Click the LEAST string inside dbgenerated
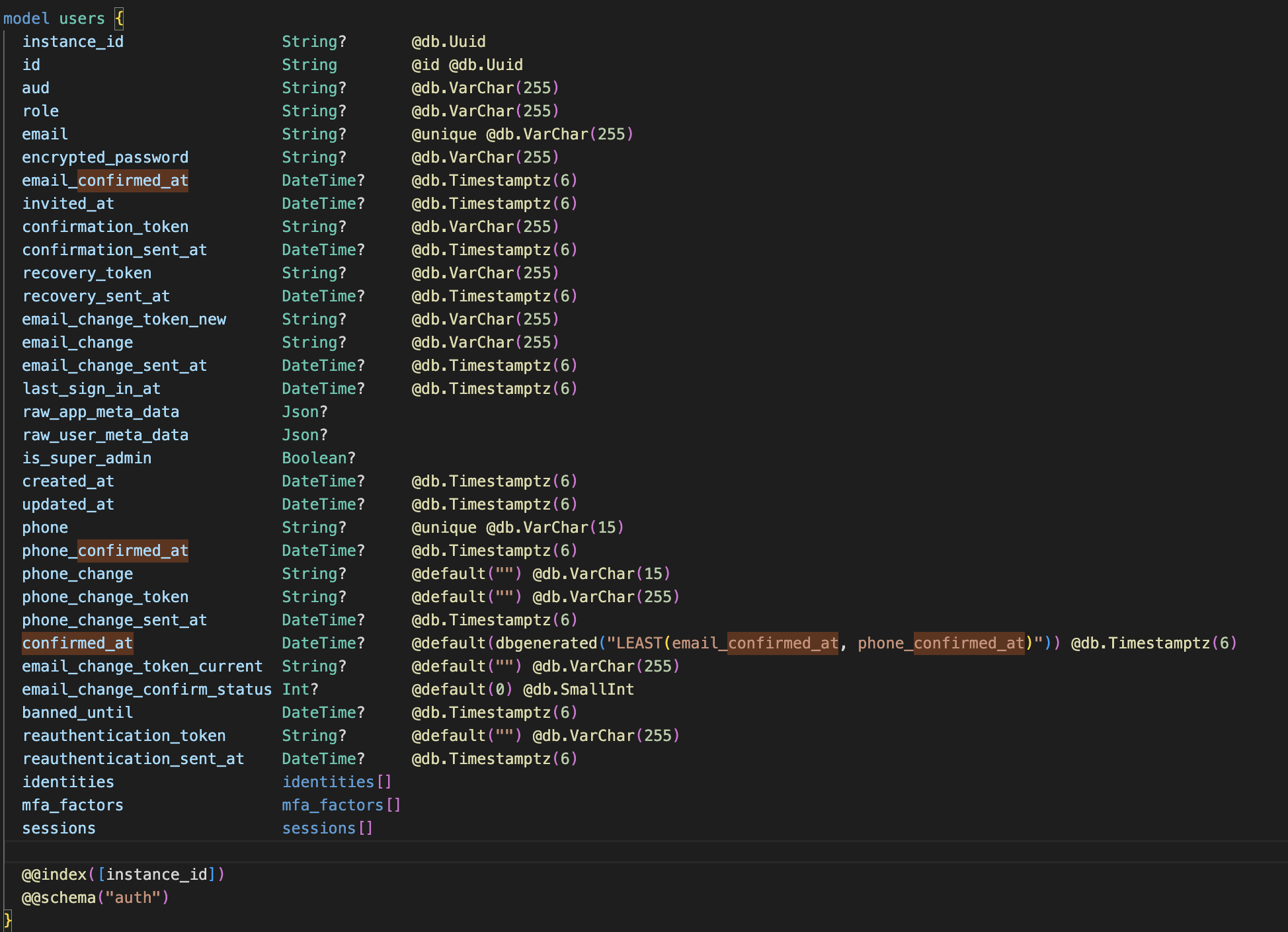The height and width of the screenshot is (932, 1288). coord(639,643)
